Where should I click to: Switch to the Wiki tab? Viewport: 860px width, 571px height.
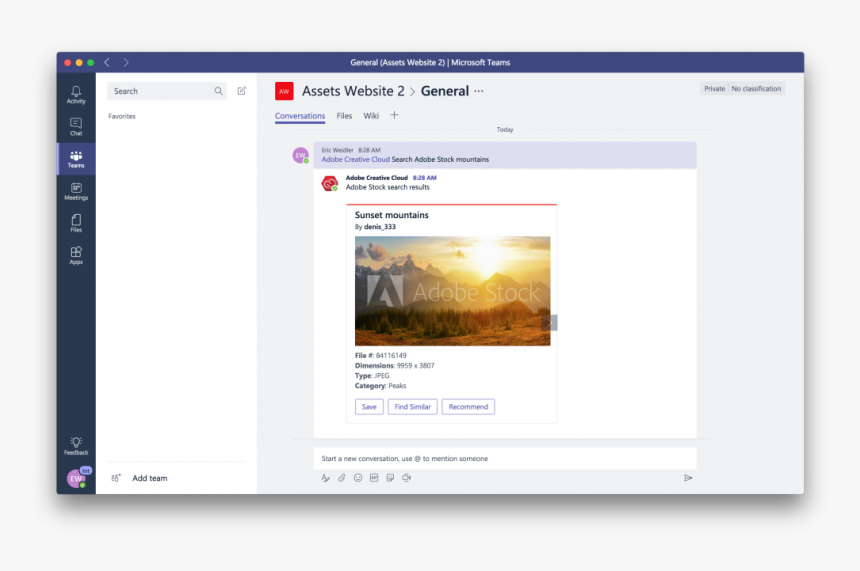pyautogui.click(x=371, y=116)
